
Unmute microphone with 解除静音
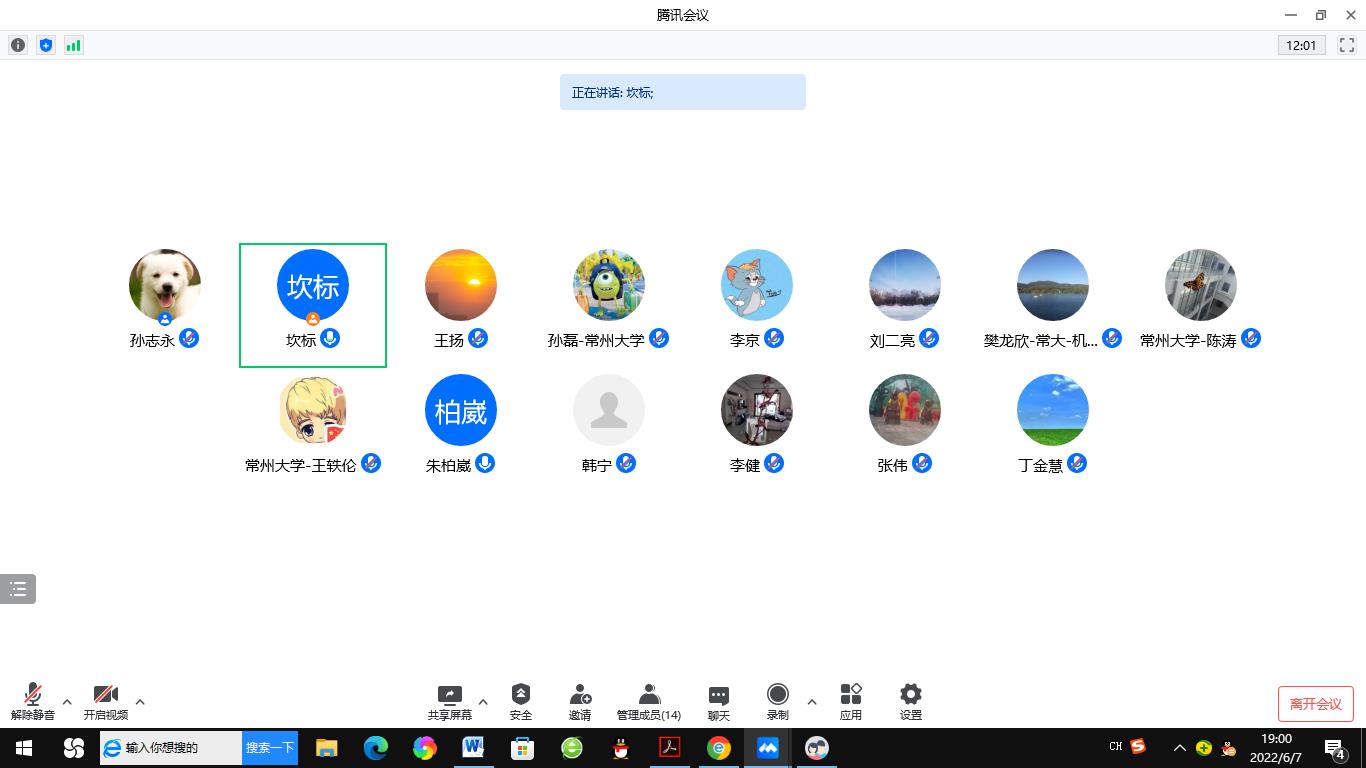pos(33,702)
